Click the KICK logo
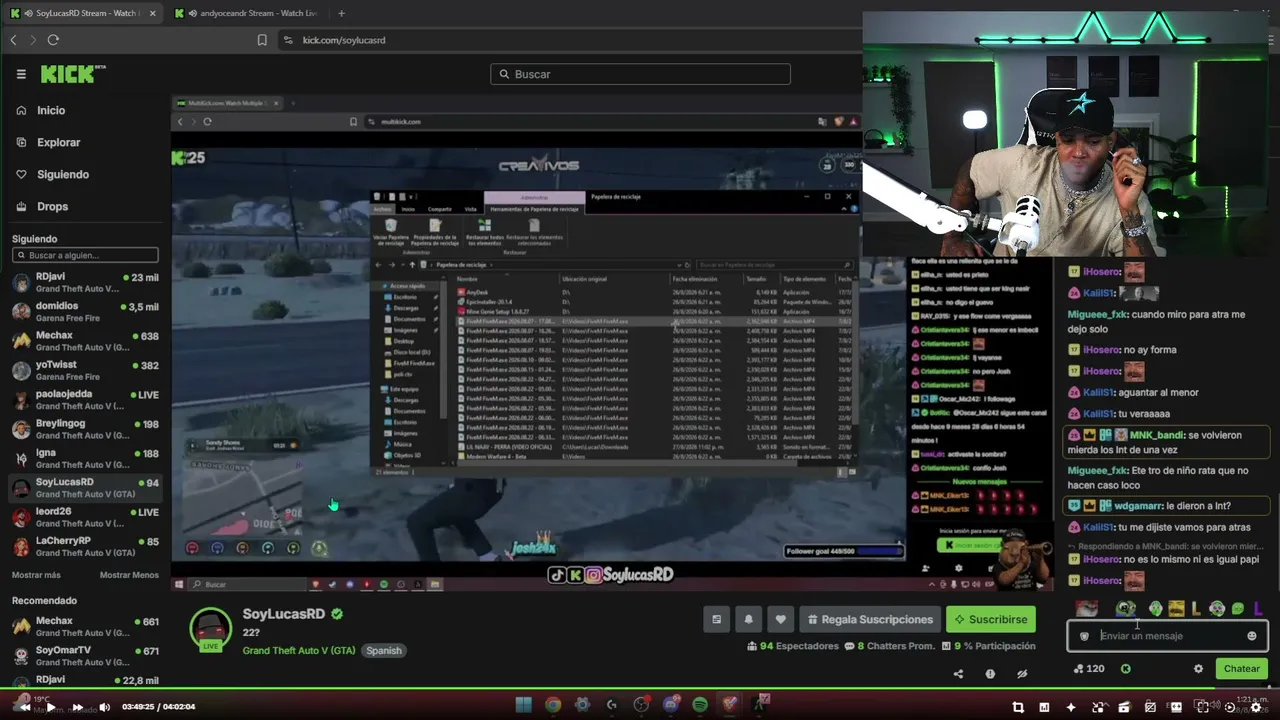Screen dimensions: 1280x720 click(x=72, y=74)
